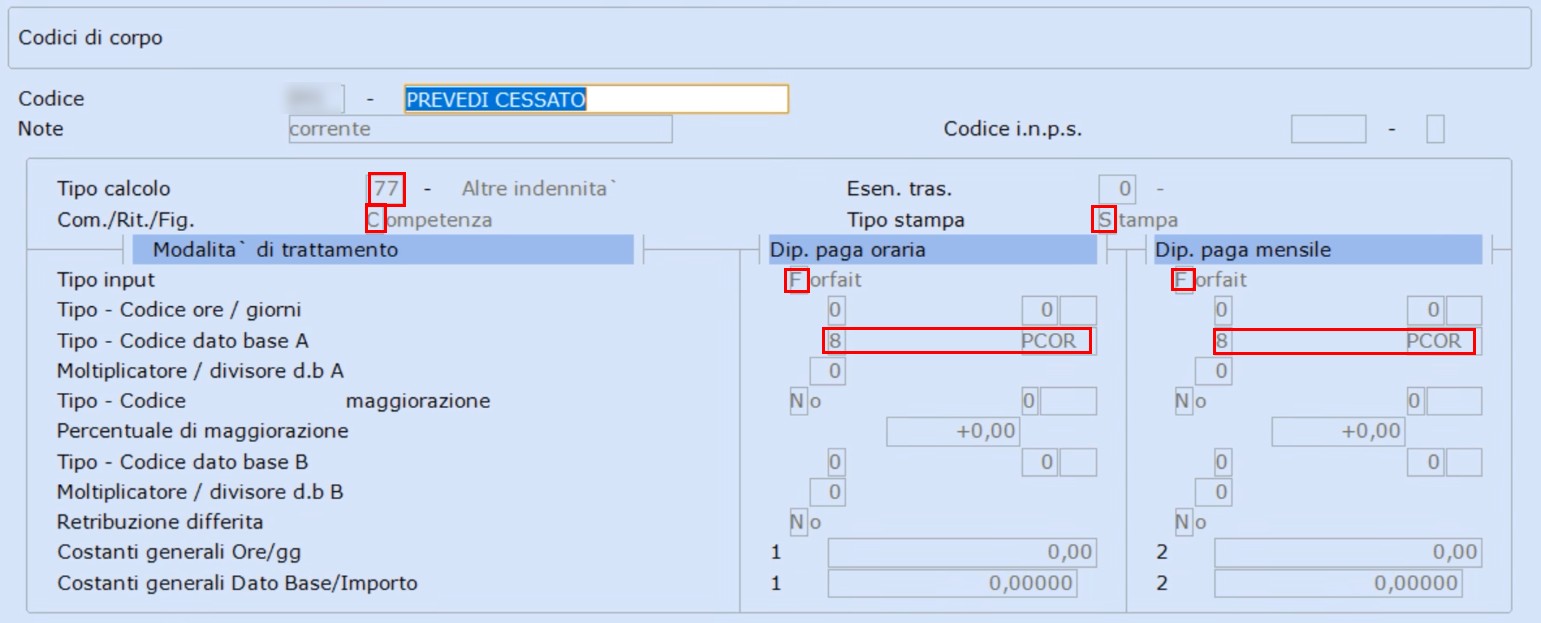Click the Tipo - Codice ore / giorni label

179,310
